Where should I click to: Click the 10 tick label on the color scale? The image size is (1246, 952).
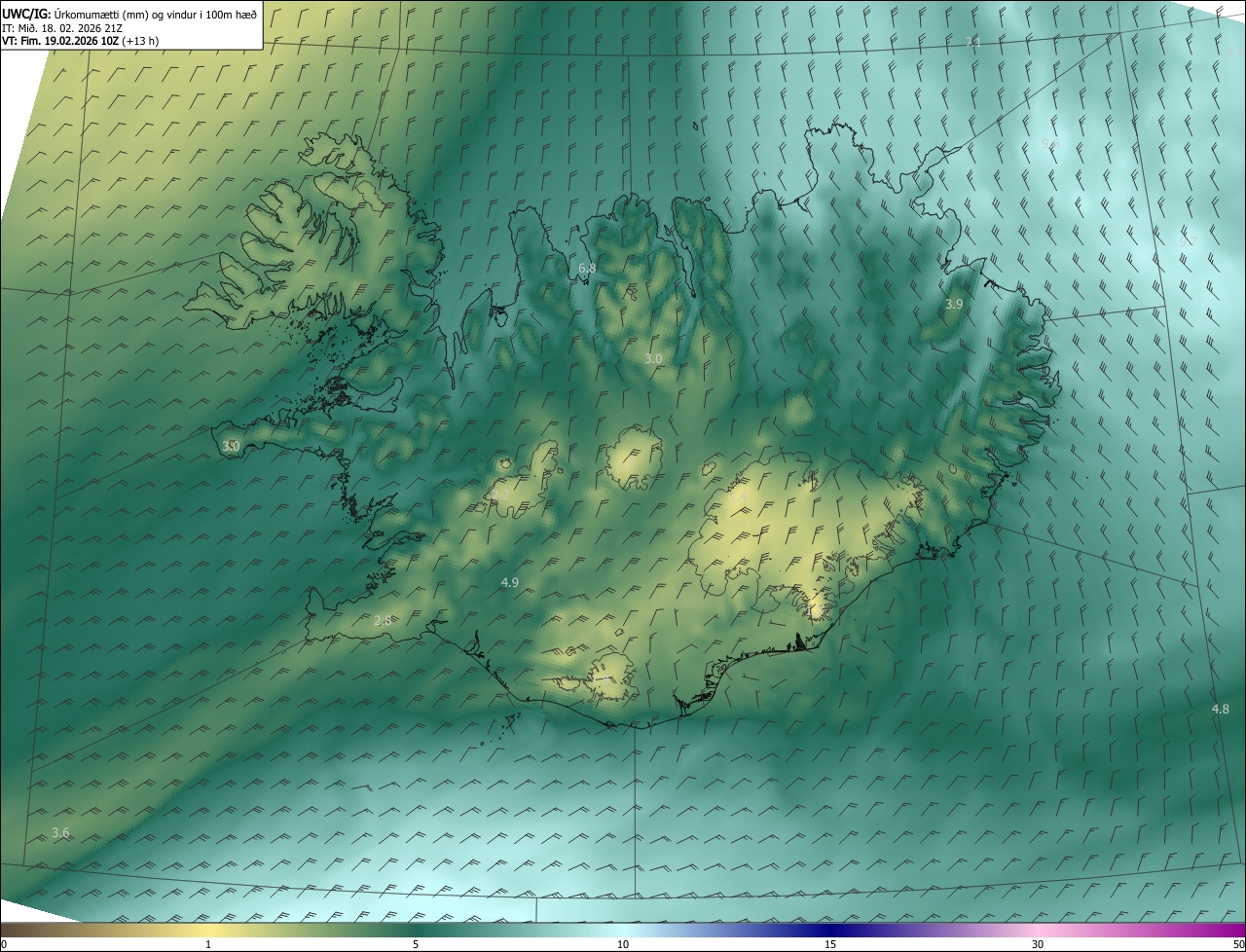point(623,944)
